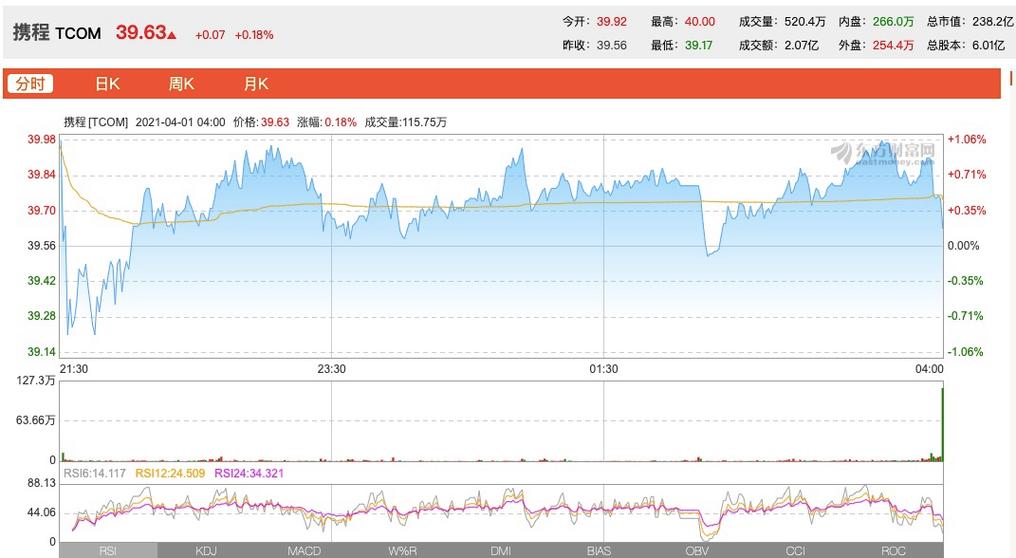Click the +0.07 price change value

coord(210,35)
